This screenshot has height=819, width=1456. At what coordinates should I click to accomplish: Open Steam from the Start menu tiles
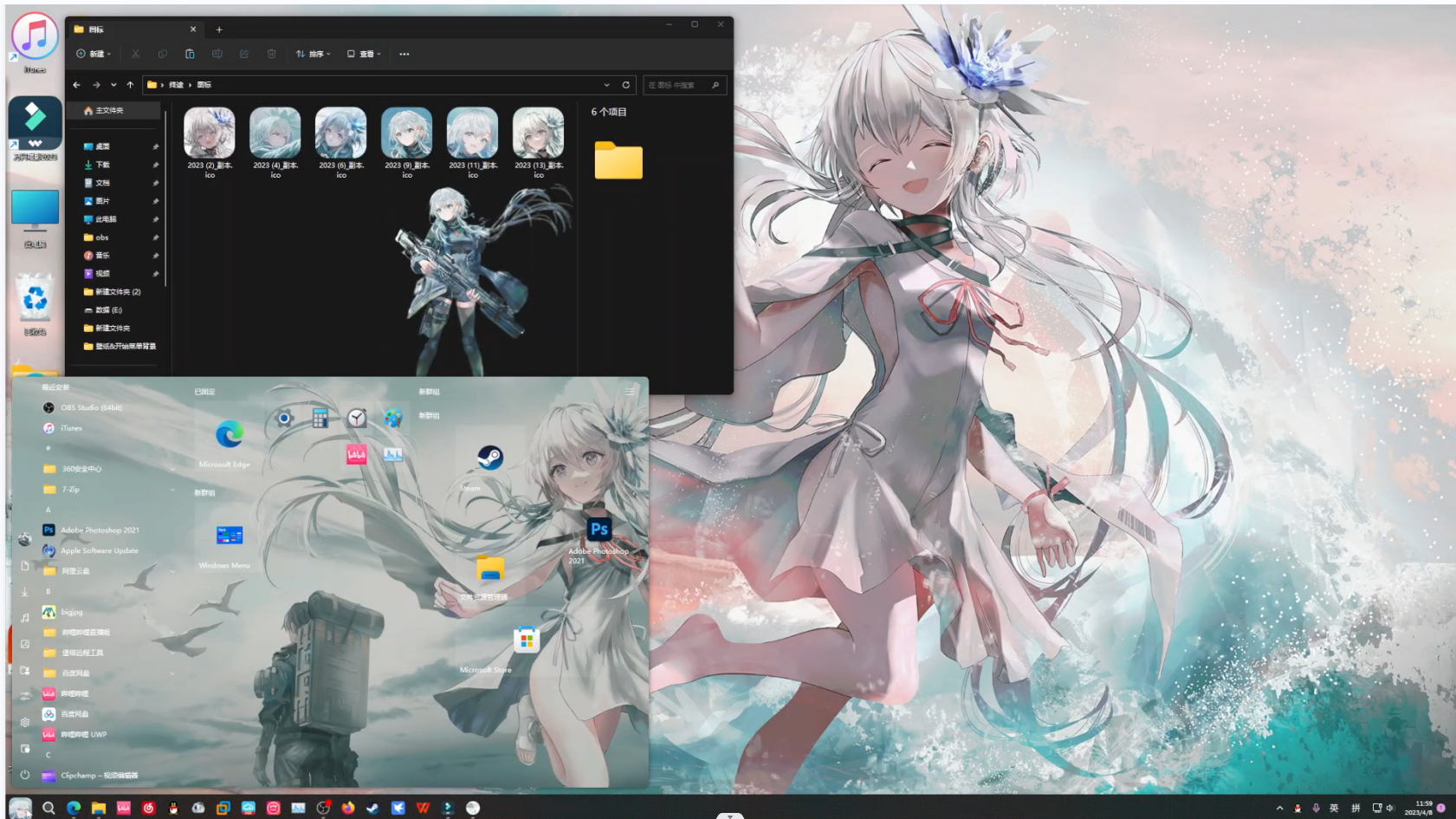[x=490, y=458]
